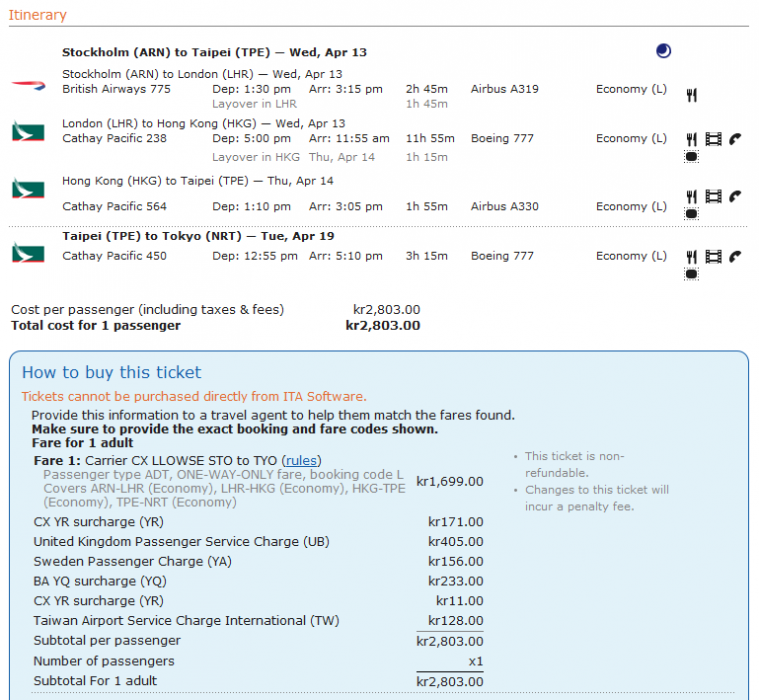
Task: Open the fare rules link in Fare 1
Action: [301, 460]
